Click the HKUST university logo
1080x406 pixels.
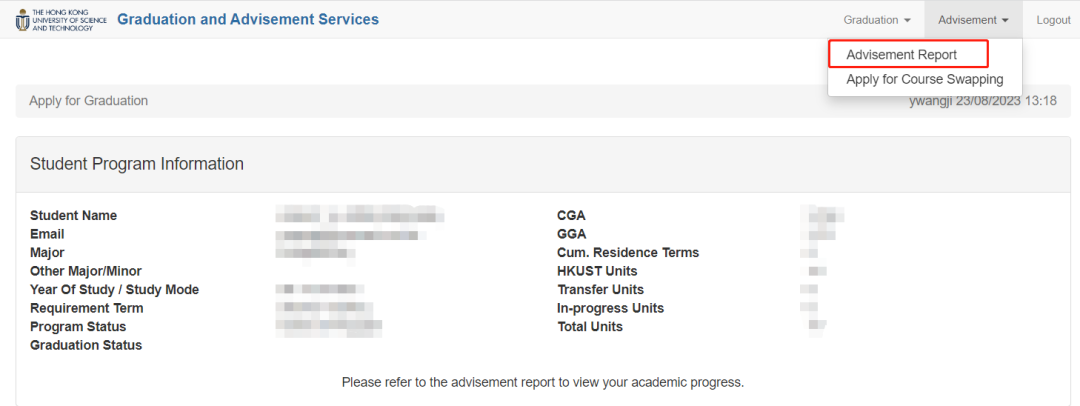tap(62, 20)
